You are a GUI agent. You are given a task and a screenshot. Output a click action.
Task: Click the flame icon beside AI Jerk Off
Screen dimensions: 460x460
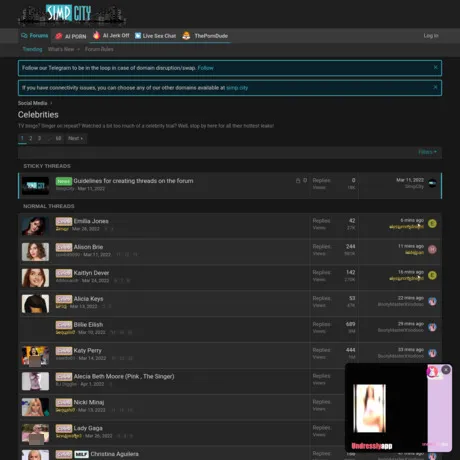96,35
